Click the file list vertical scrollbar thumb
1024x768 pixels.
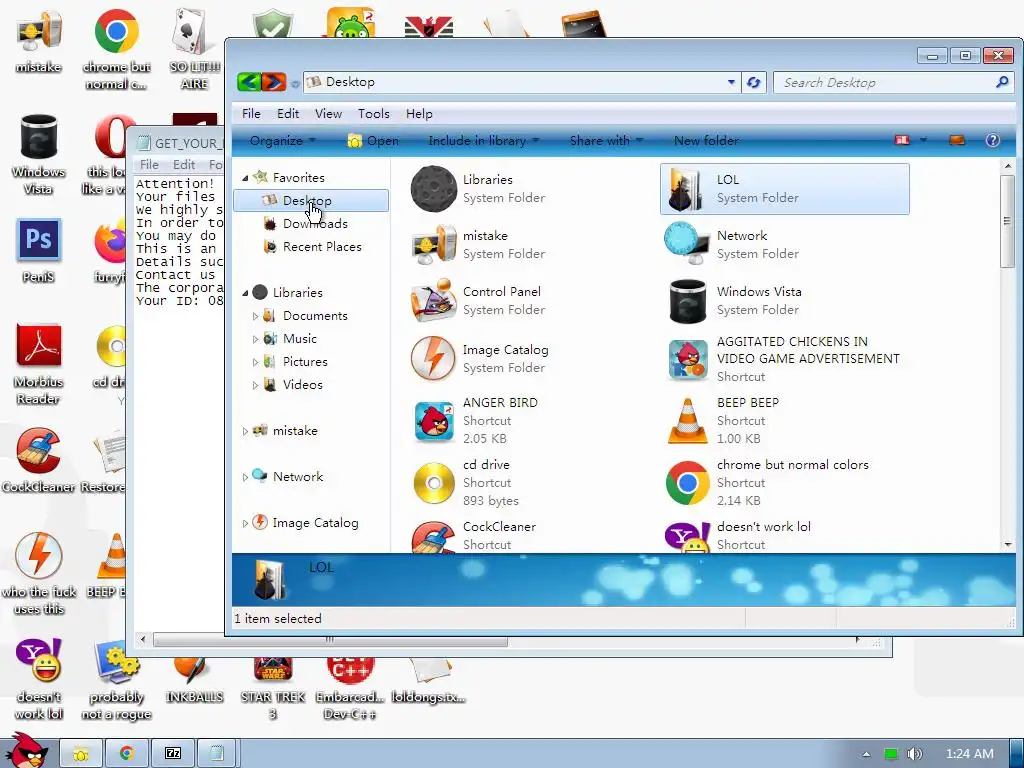1007,221
